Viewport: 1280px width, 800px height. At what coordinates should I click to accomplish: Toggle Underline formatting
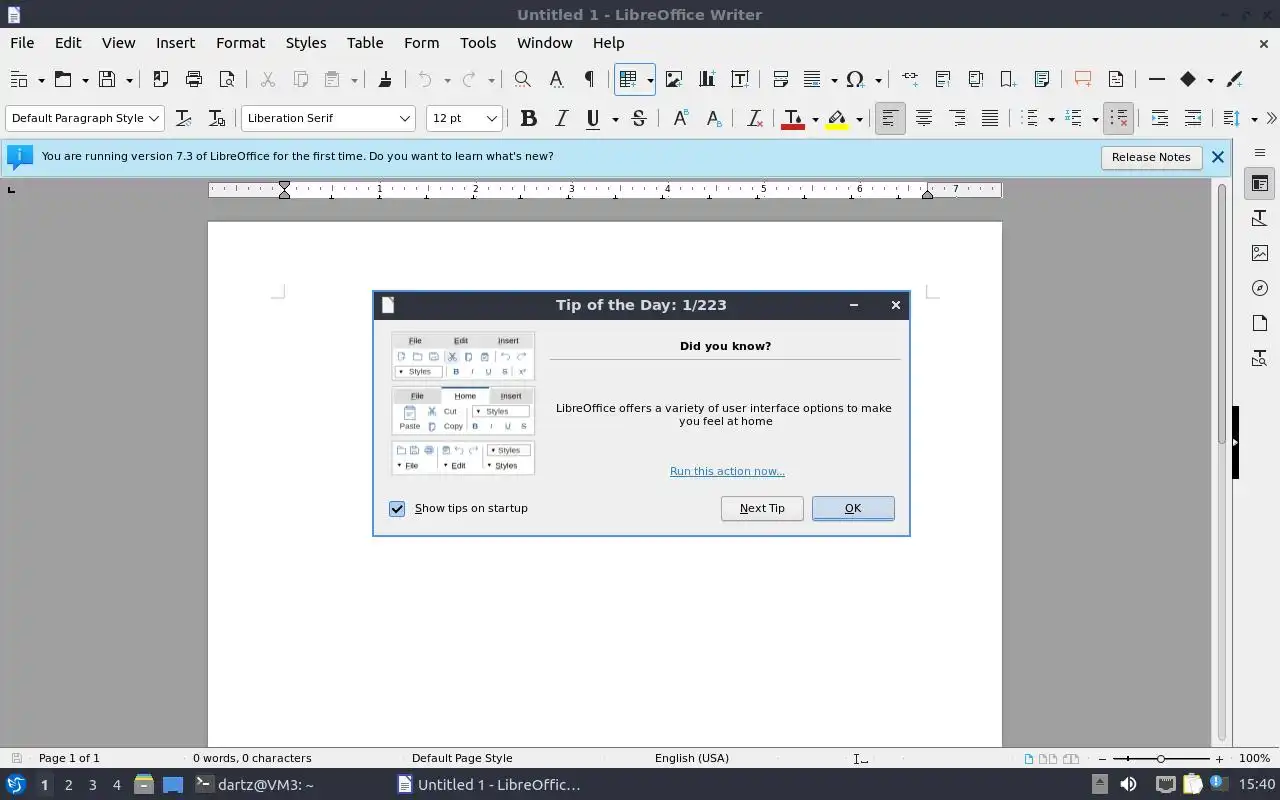[593, 118]
